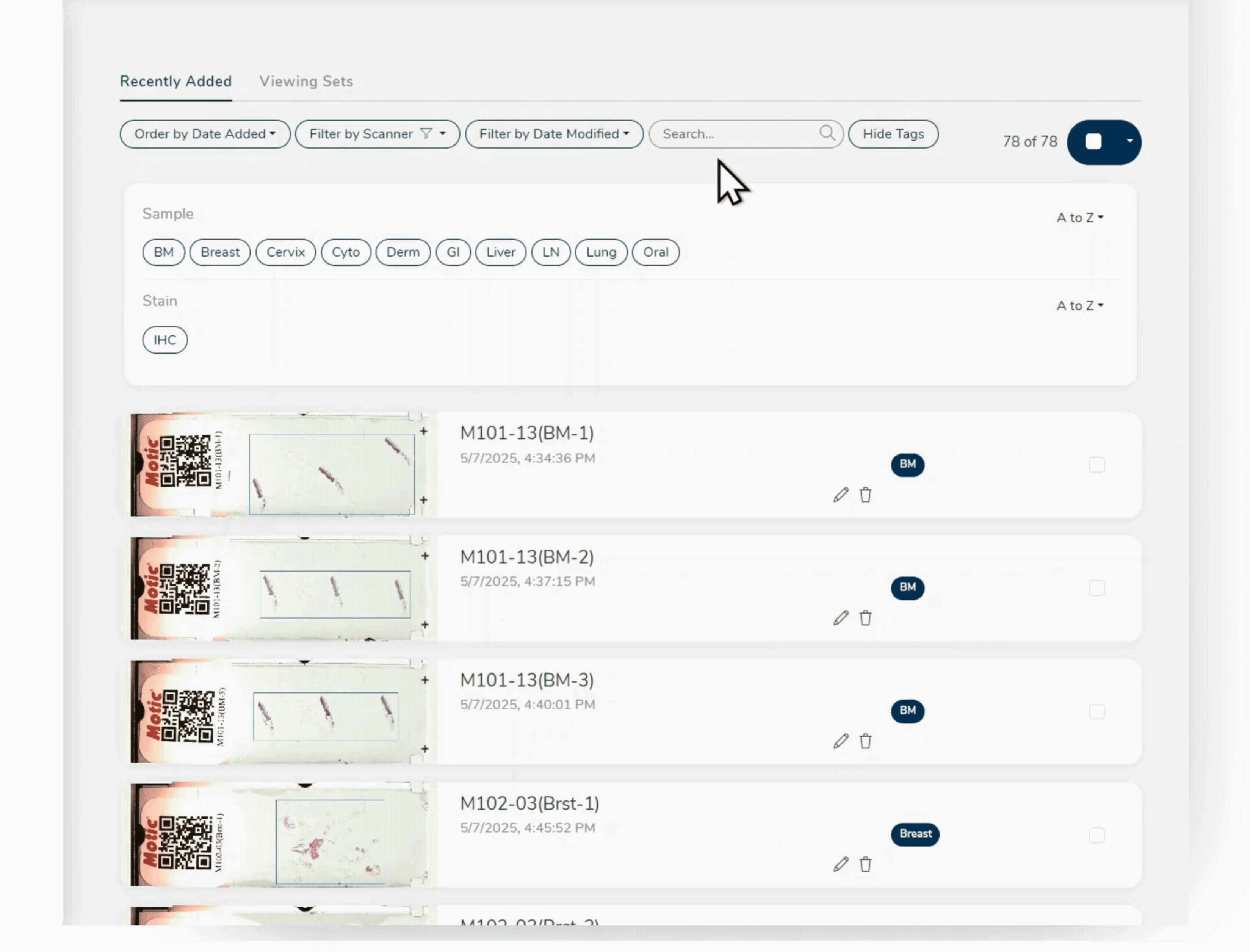Select the checkbox for M101-13(BM-2)

click(x=1096, y=588)
